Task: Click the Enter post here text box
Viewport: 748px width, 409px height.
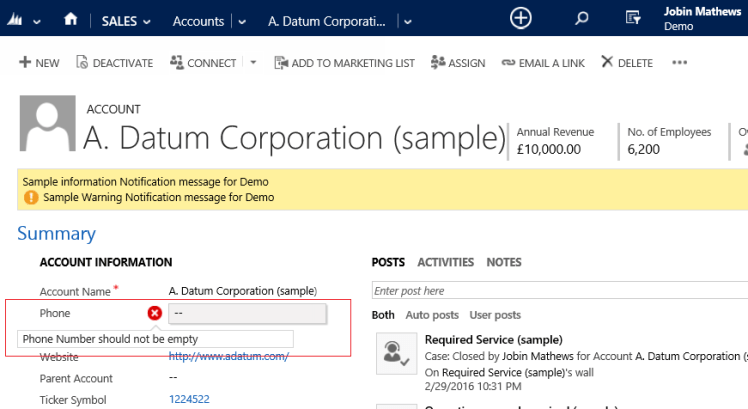Action: click(x=558, y=291)
